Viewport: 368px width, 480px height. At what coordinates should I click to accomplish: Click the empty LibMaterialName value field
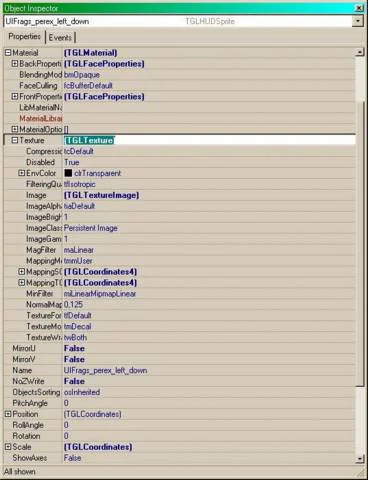click(x=209, y=107)
